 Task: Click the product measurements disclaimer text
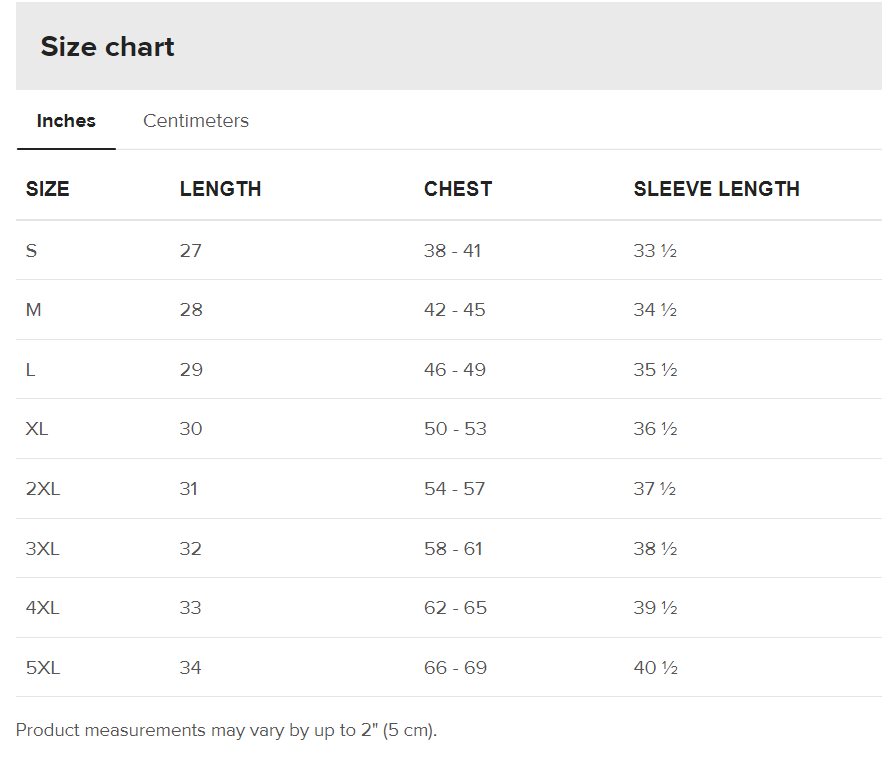tap(226, 730)
